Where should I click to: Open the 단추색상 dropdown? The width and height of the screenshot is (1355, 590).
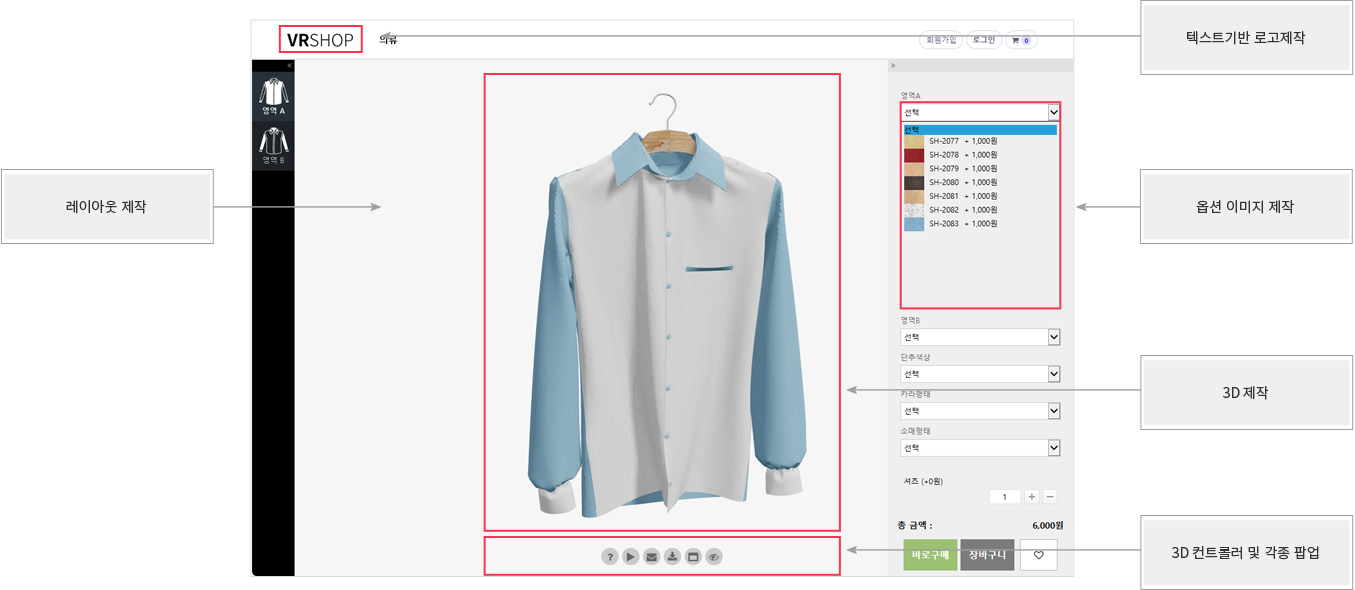[979, 374]
